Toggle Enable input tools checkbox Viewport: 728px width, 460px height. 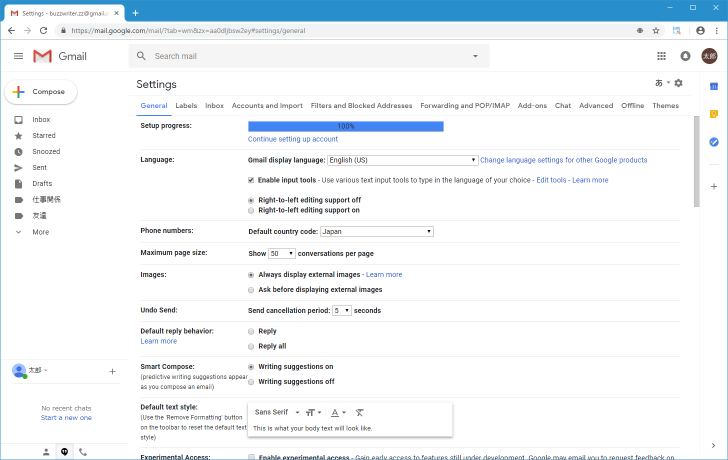251,180
